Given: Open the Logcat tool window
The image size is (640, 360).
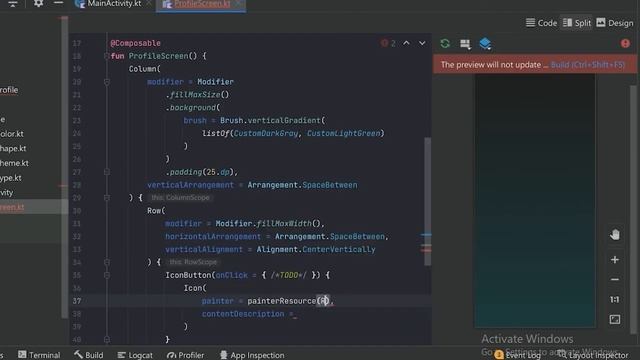Looking at the screenshot, I should [135, 355].
